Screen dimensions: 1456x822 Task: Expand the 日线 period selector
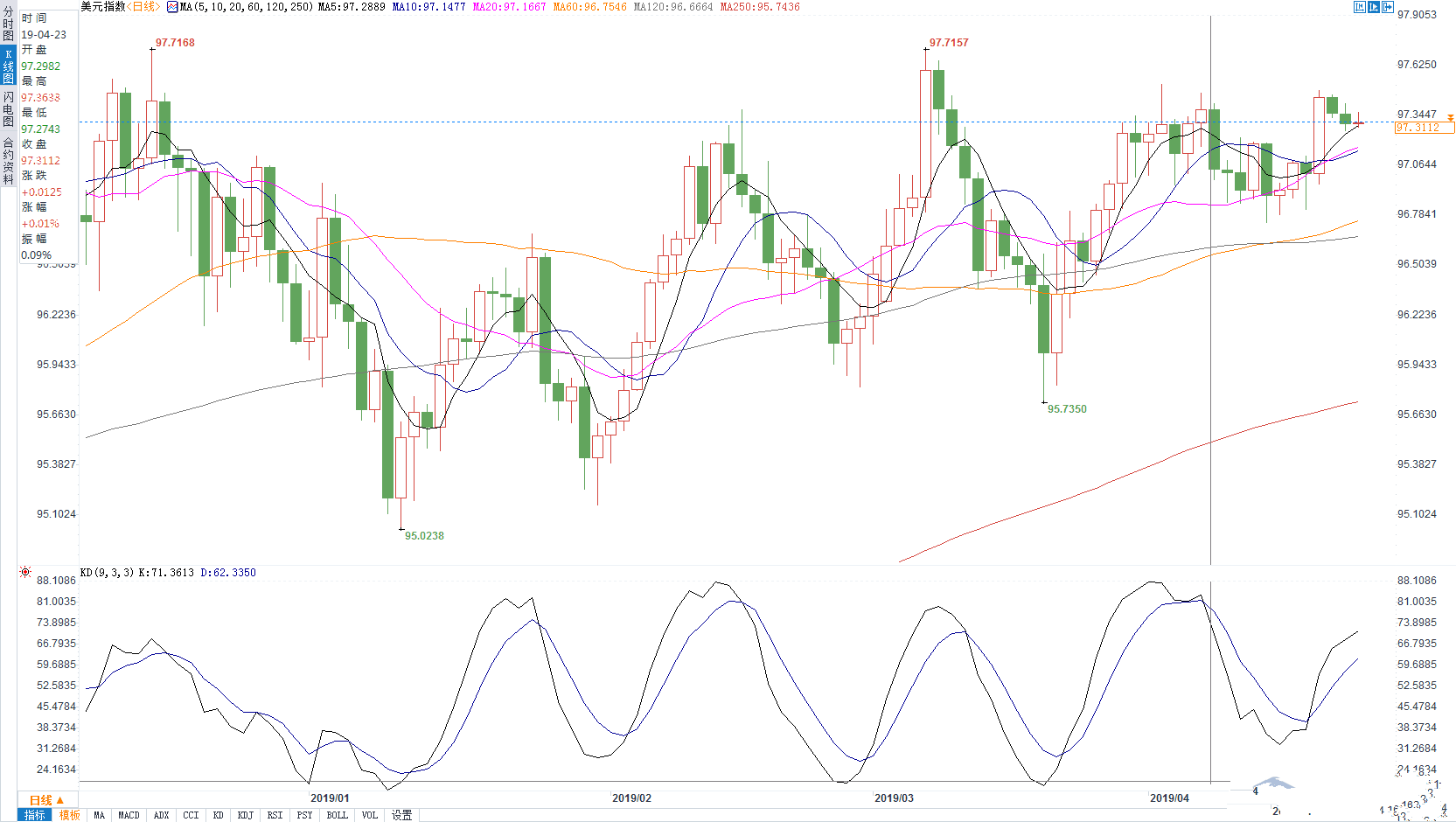point(47,800)
